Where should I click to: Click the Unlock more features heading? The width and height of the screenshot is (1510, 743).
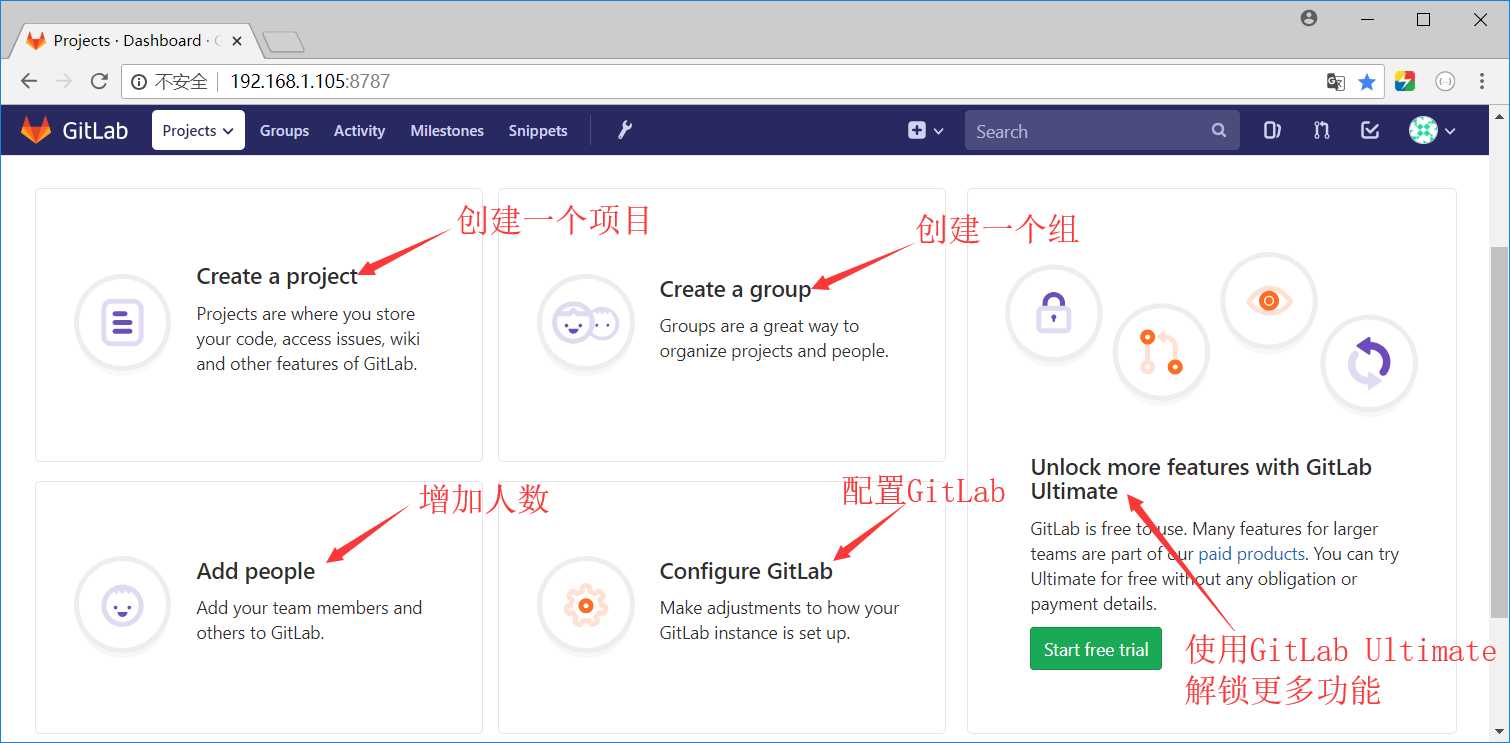[x=1201, y=479]
